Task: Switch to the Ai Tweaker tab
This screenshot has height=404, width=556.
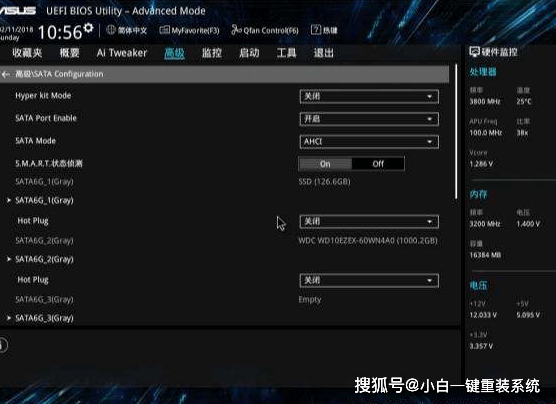Action: coord(122,53)
